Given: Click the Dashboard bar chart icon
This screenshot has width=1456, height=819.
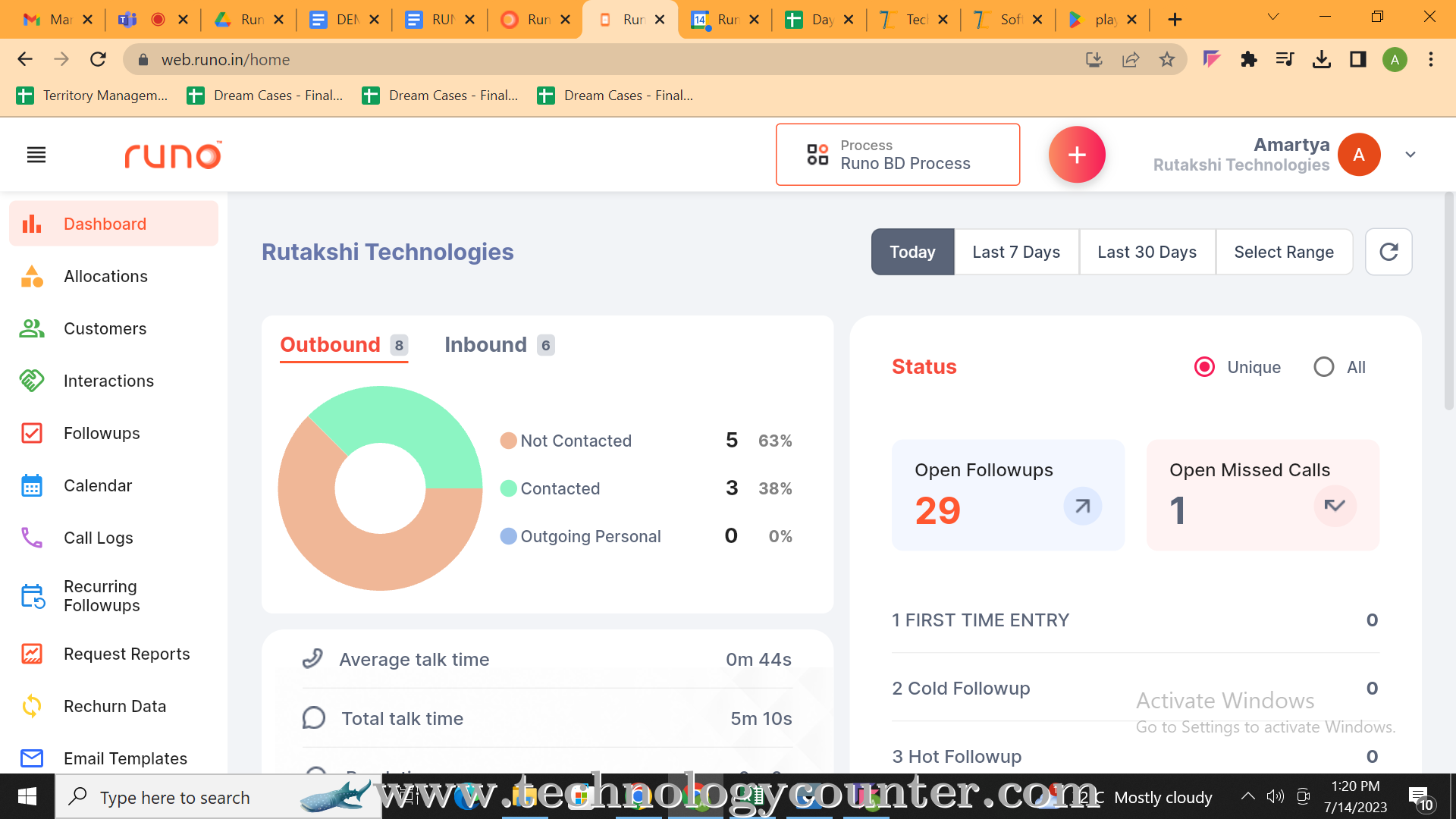Looking at the screenshot, I should (32, 224).
